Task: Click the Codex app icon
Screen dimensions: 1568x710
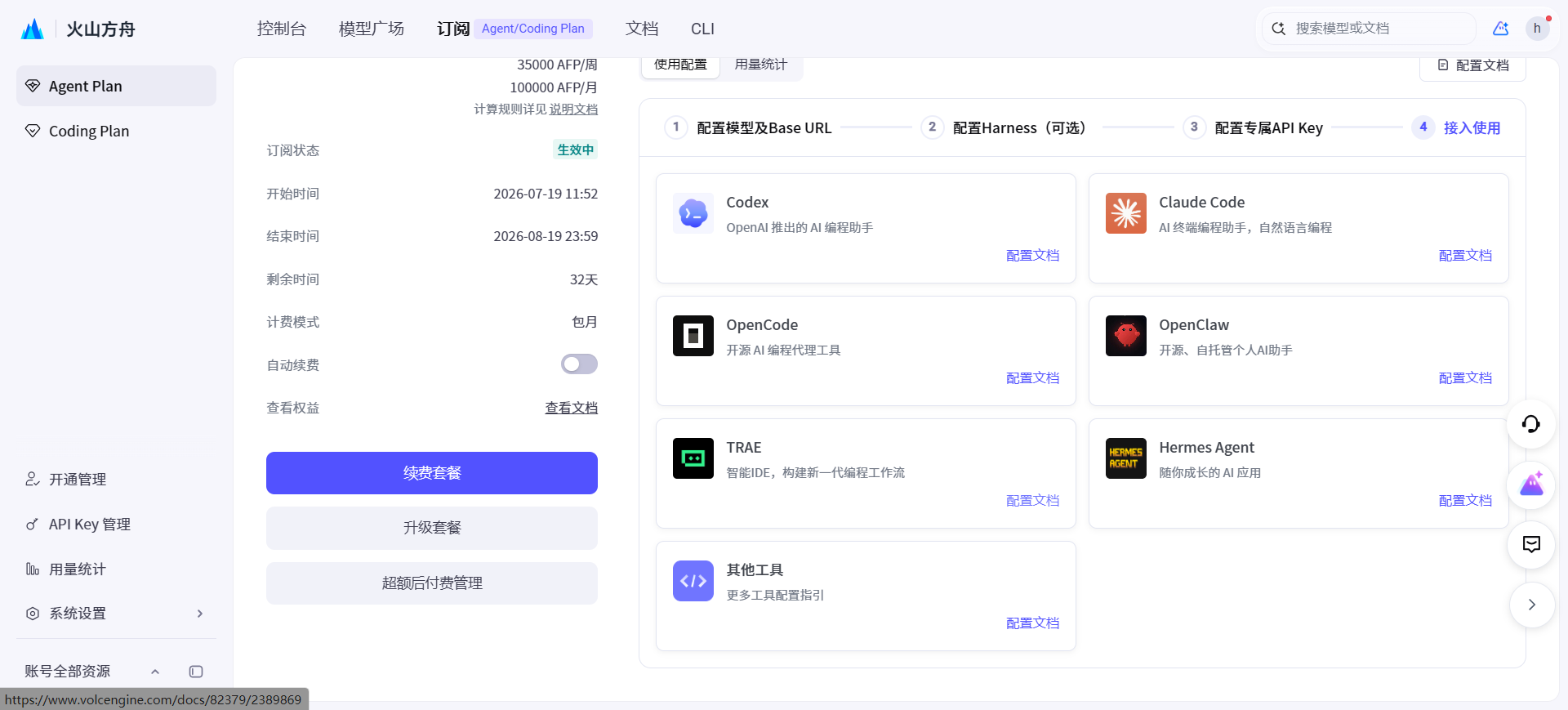Action: point(693,213)
